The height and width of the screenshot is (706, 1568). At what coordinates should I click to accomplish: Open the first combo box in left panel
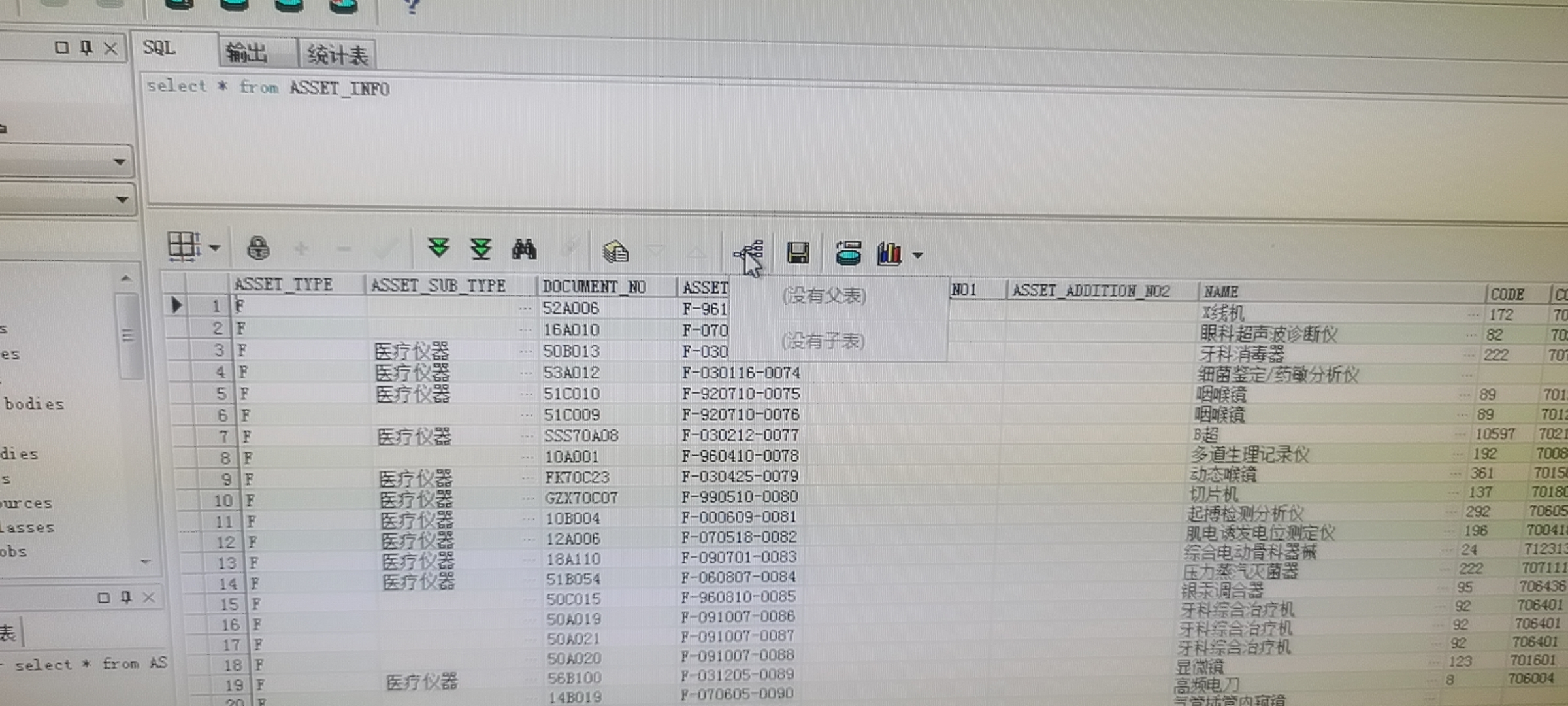pos(120,161)
